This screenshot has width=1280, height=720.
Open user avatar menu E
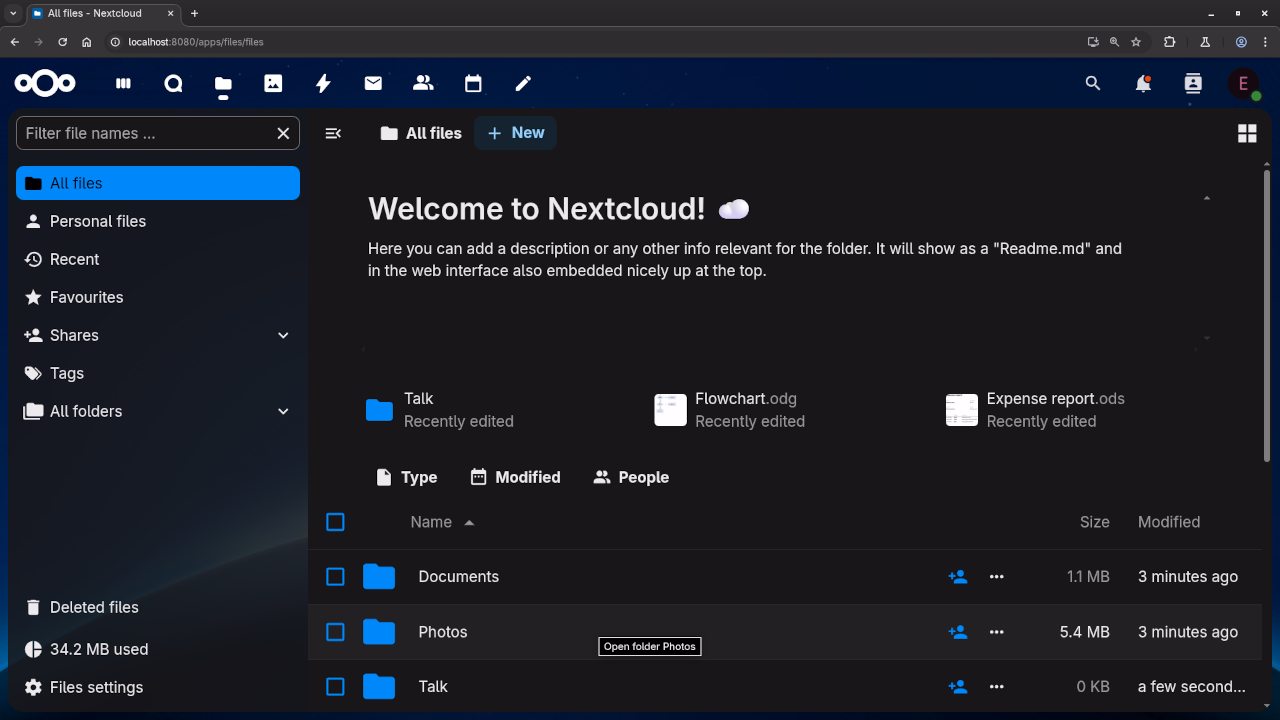tap(1244, 84)
